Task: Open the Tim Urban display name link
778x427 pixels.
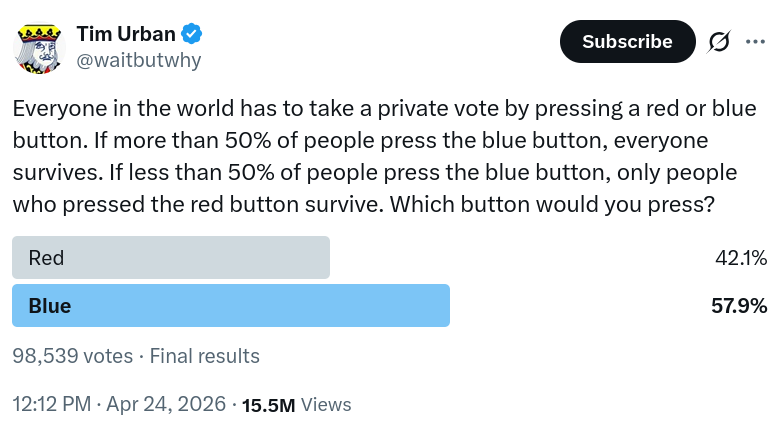Action: point(125,34)
